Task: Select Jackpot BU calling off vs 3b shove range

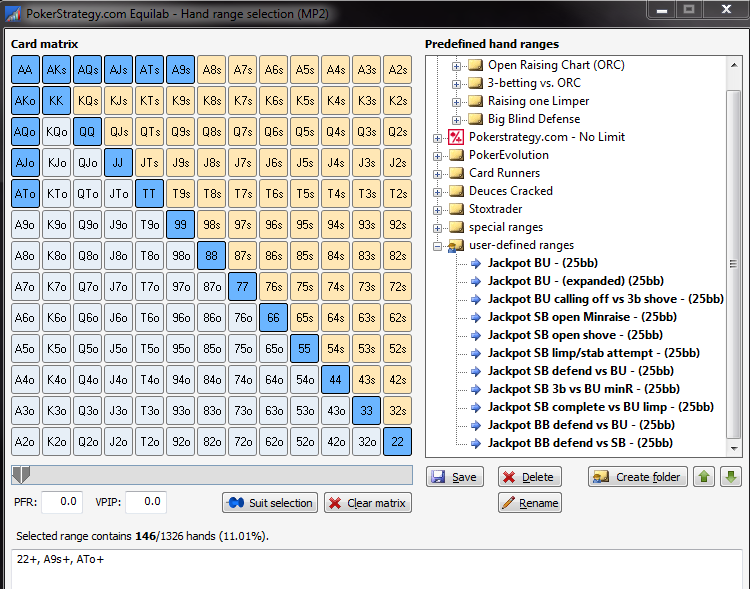Action: coord(605,299)
